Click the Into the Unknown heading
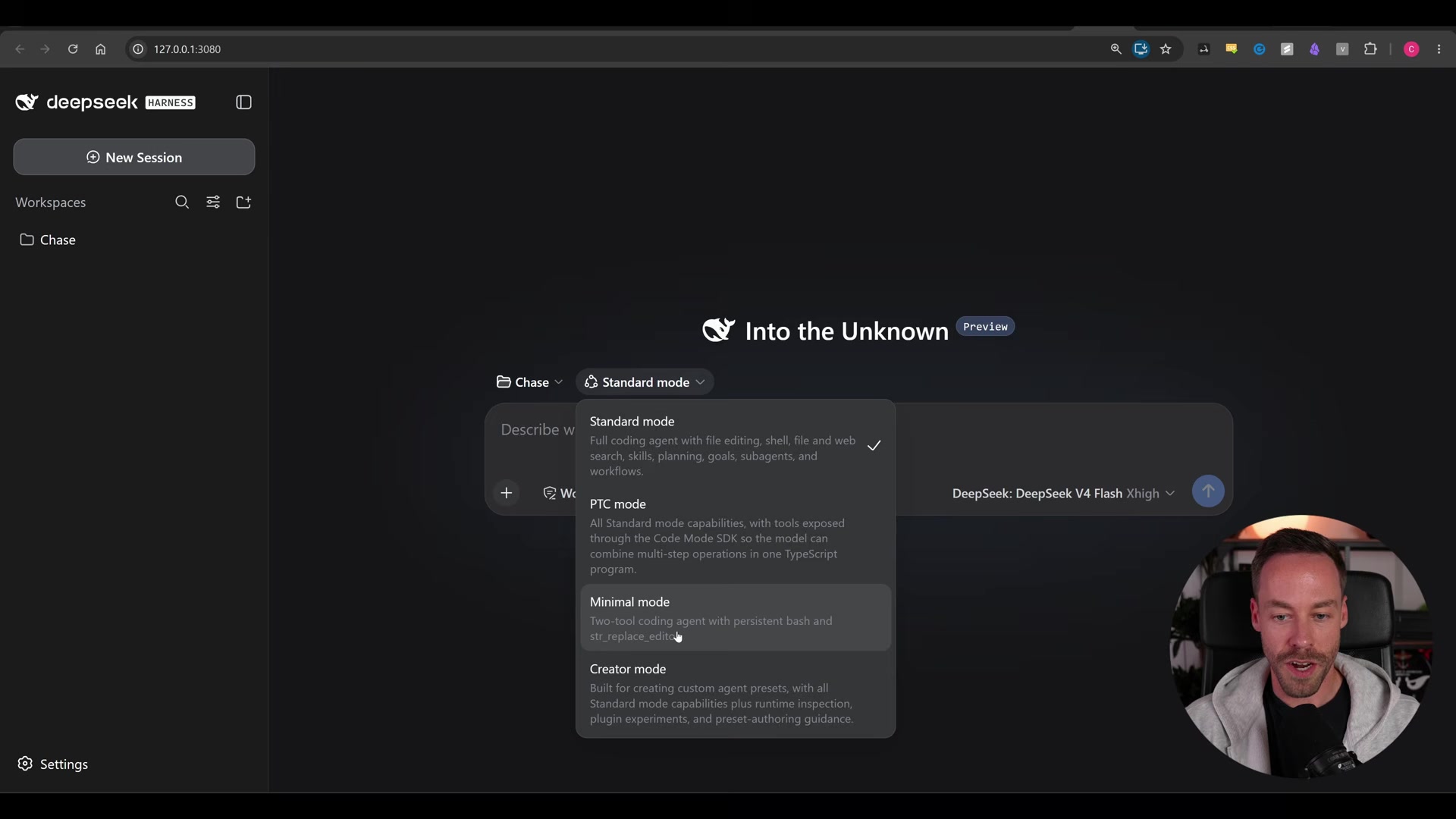 tap(846, 331)
